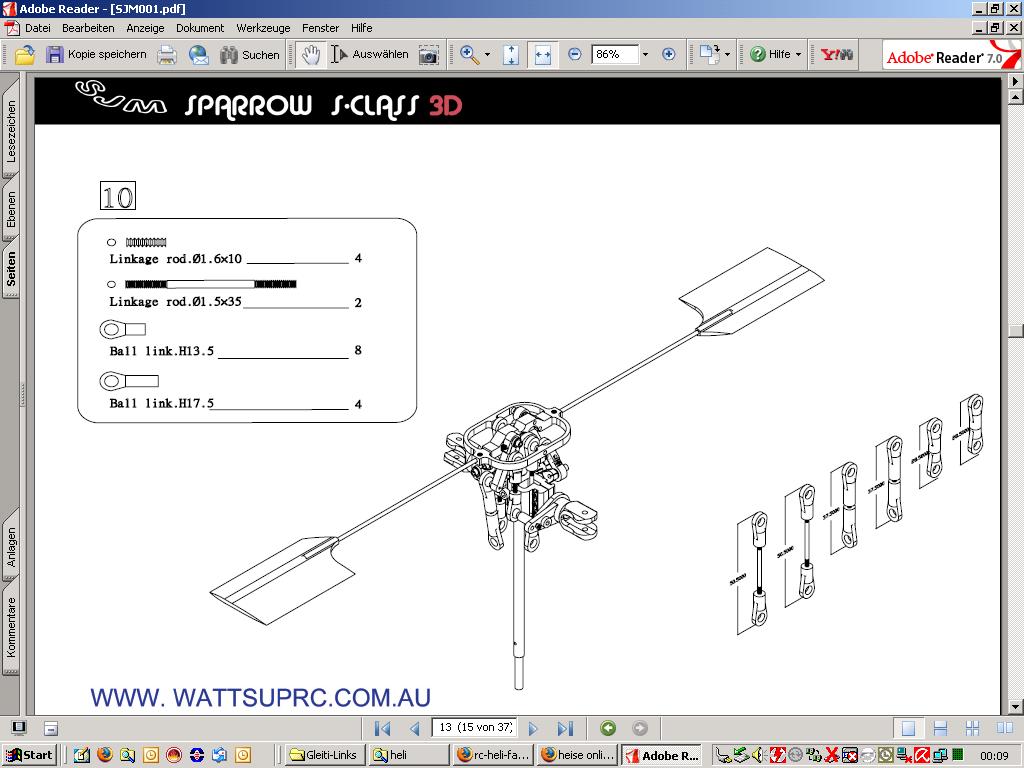The image size is (1024, 768).
Task: Open the Dokument menu
Action: pos(200,28)
